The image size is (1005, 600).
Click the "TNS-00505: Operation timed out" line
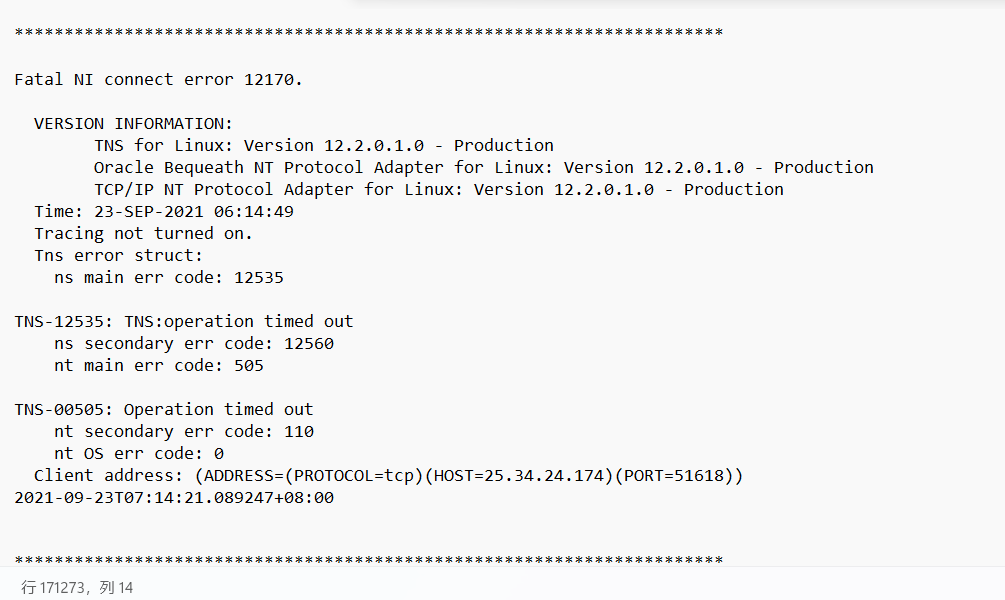click(163, 409)
